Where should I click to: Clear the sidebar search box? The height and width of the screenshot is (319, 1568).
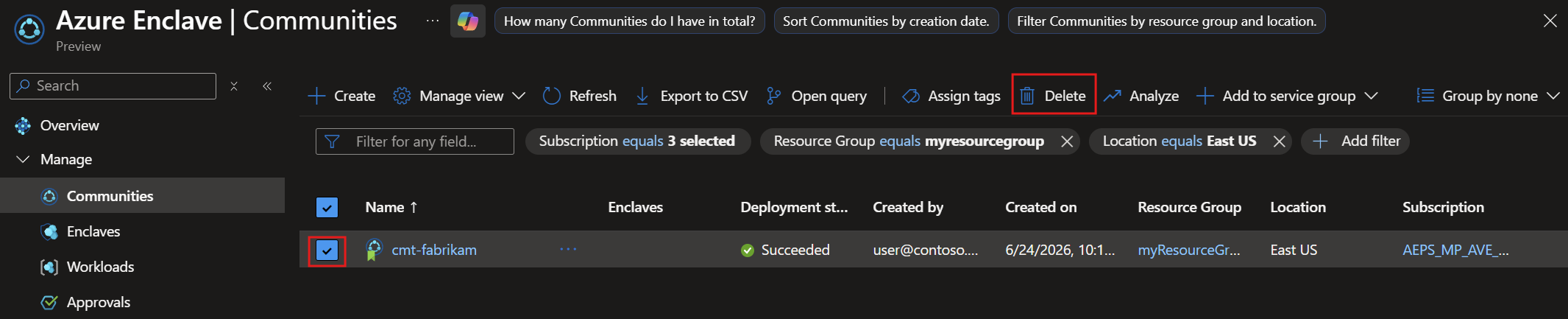point(234,86)
